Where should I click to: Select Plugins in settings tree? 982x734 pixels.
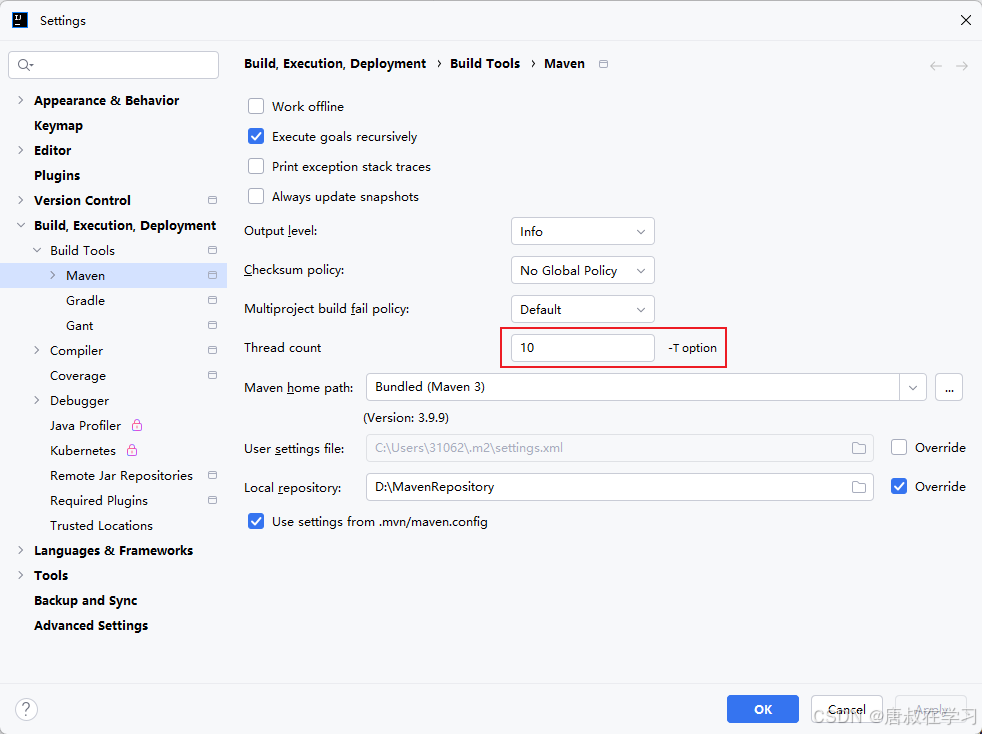point(57,175)
